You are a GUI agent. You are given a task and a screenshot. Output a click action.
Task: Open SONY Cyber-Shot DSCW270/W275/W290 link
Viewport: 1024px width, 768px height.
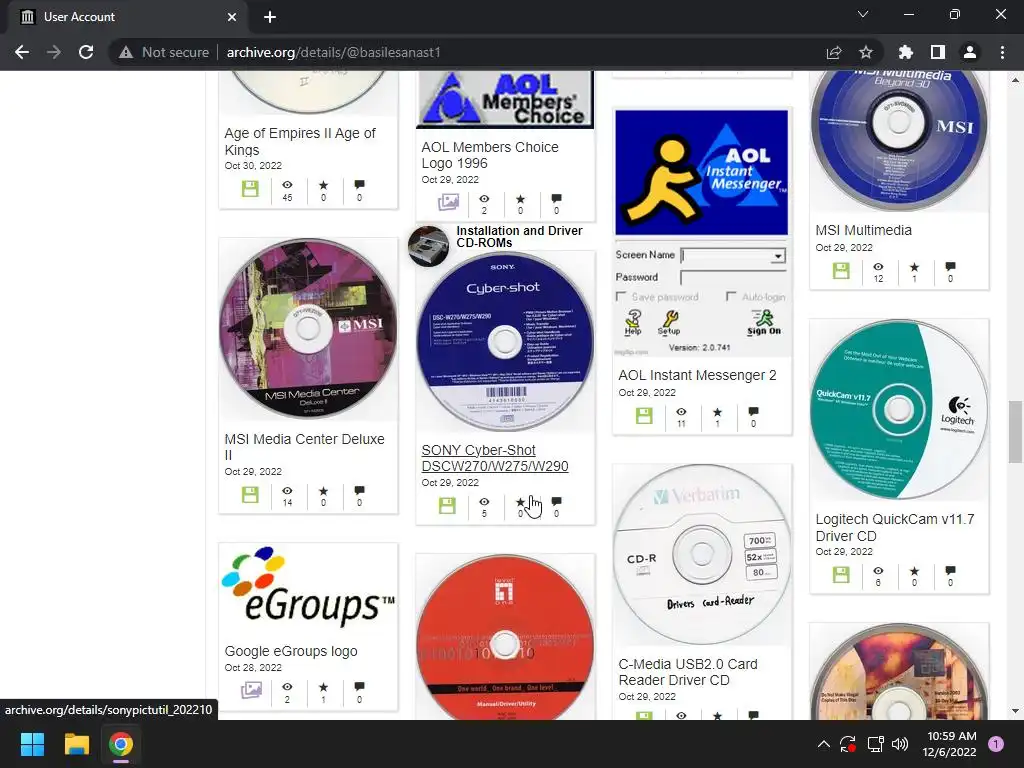tap(495, 458)
